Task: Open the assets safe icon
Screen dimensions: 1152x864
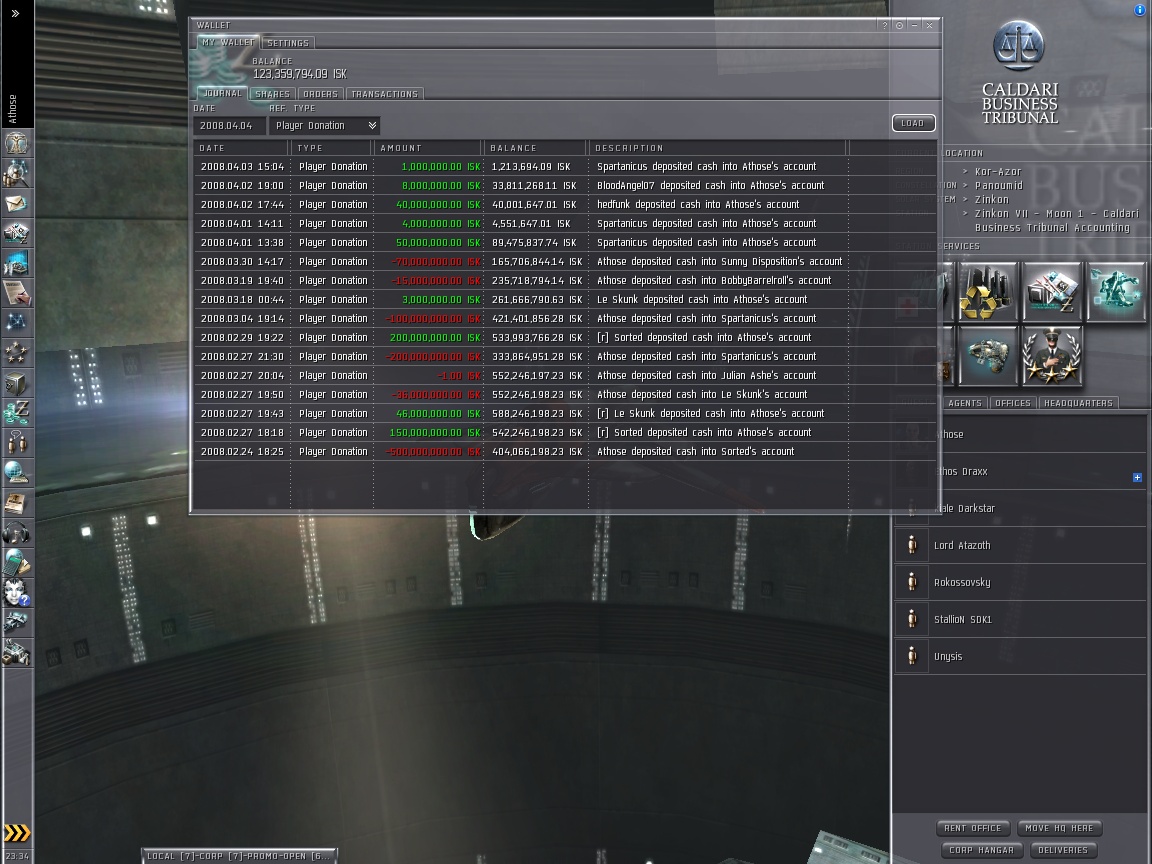Action: (16, 384)
